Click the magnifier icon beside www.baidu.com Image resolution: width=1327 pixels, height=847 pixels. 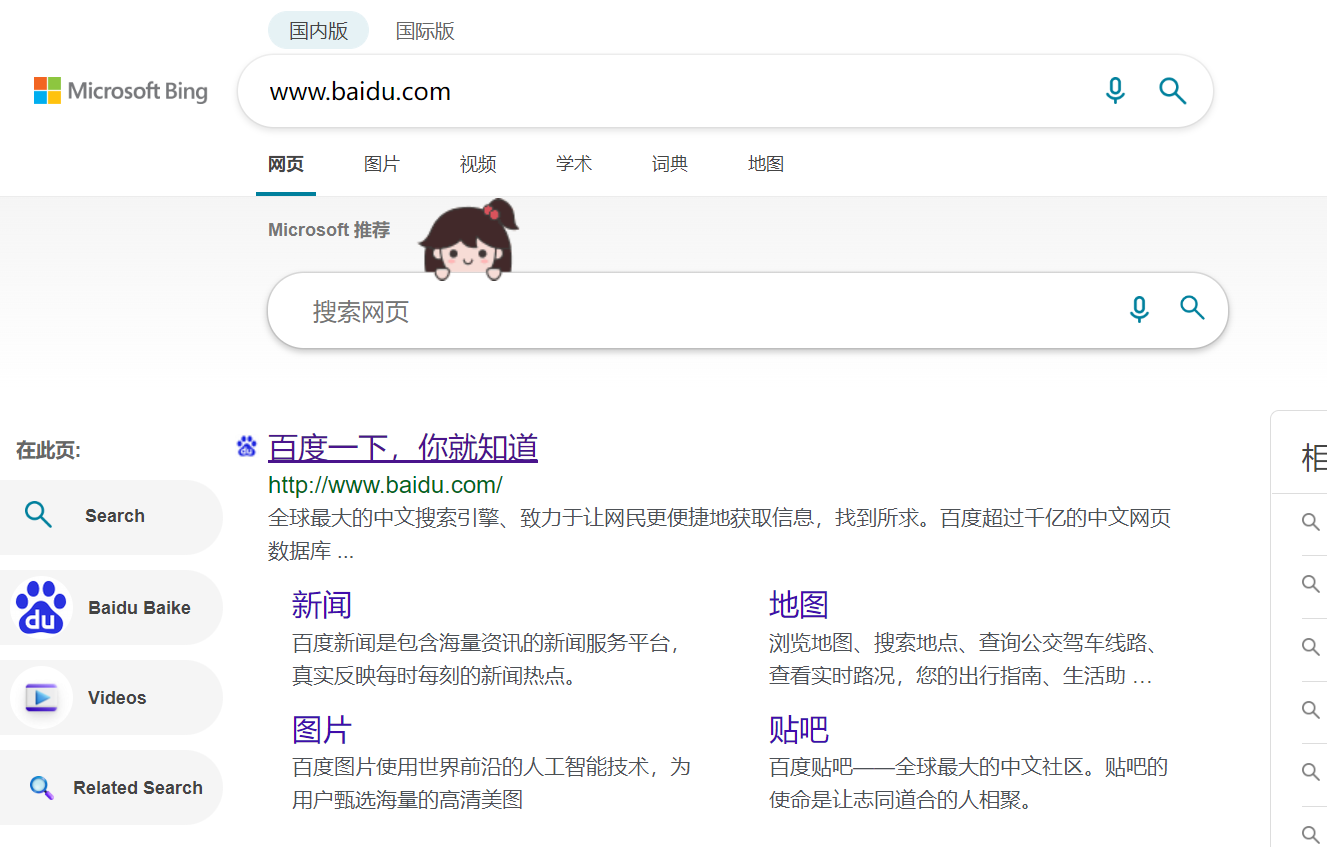coord(1171,90)
